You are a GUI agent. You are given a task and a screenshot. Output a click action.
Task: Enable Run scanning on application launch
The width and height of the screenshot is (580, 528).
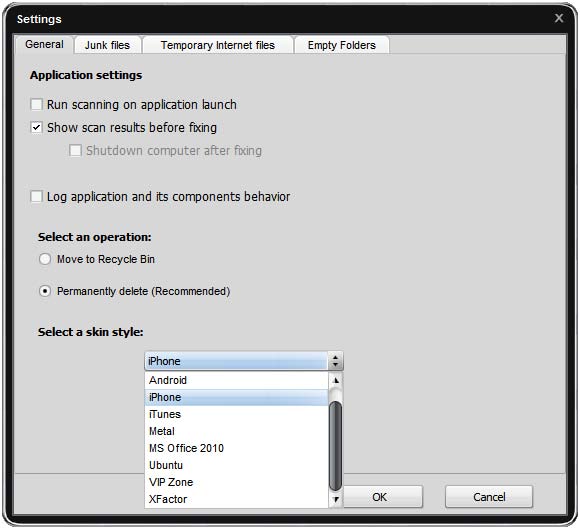click(36, 105)
